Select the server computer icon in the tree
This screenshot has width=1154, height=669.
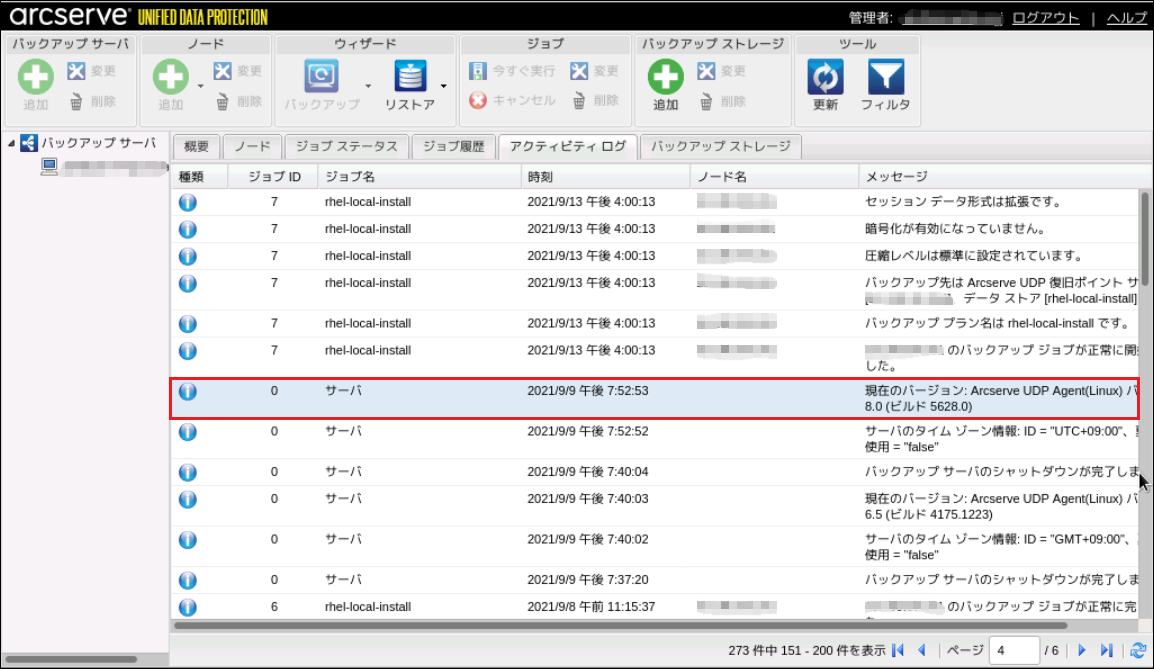point(49,166)
